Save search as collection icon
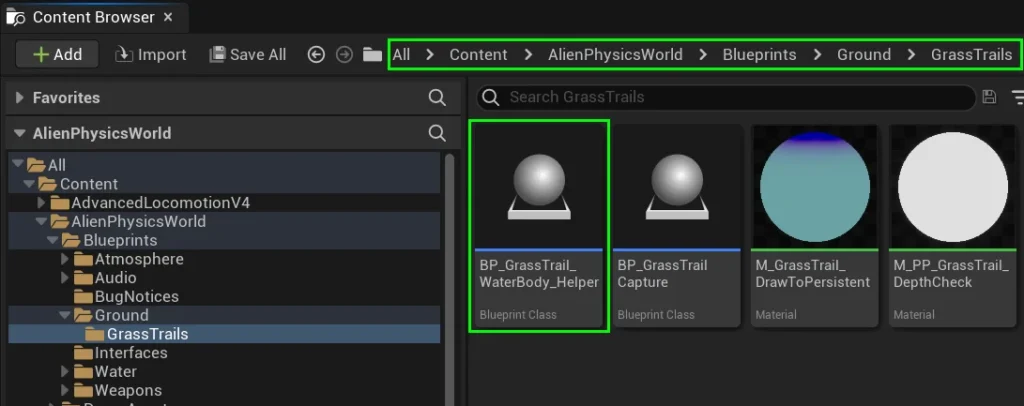This screenshot has width=1024, height=406. coord(989,97)
